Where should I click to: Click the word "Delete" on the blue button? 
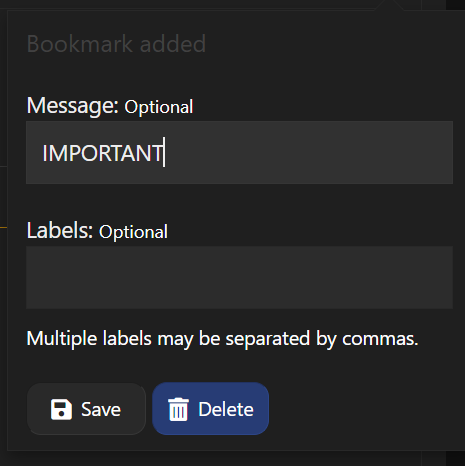point(226,409)
